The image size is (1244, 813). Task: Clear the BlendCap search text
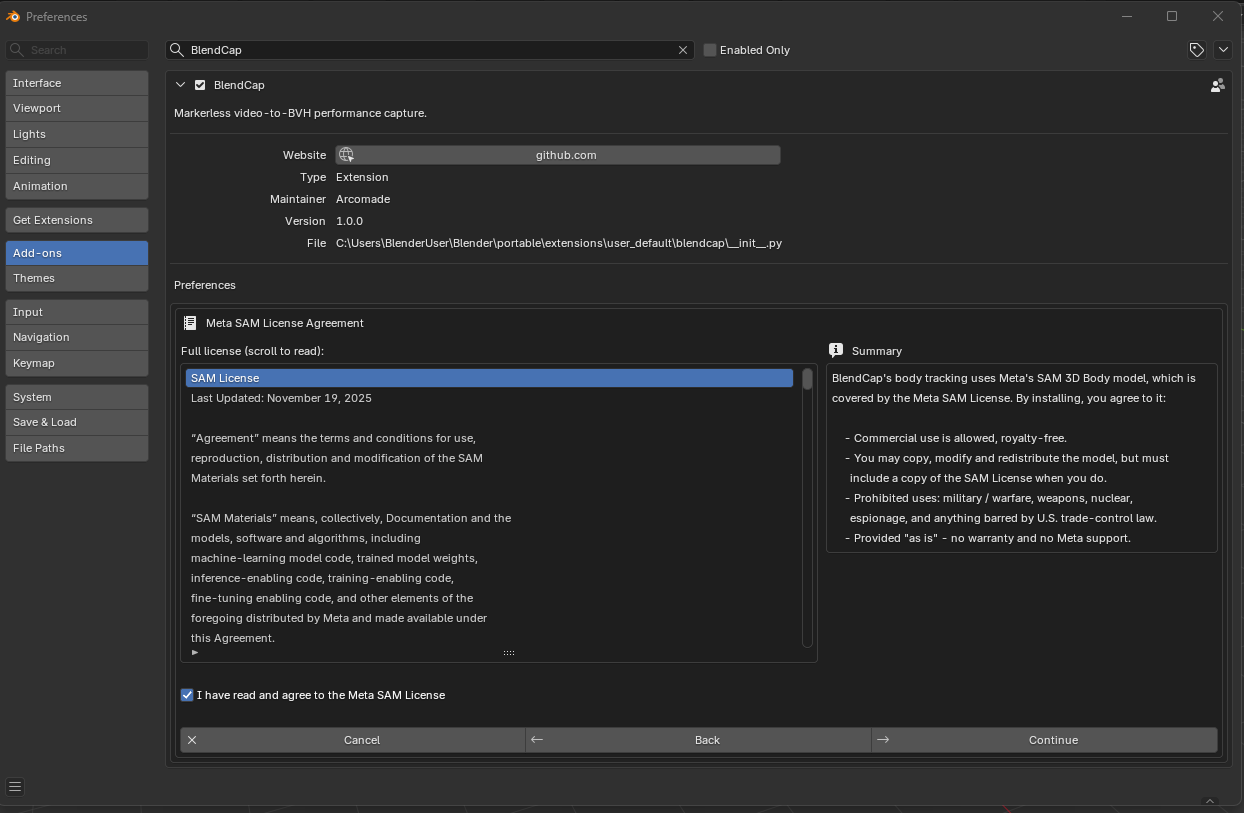click(684, 50)
